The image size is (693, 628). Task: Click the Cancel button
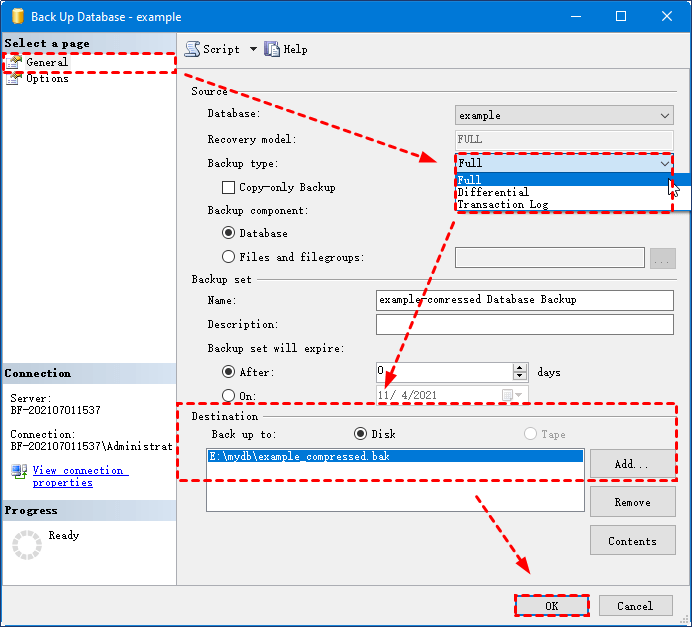(635, 606)
